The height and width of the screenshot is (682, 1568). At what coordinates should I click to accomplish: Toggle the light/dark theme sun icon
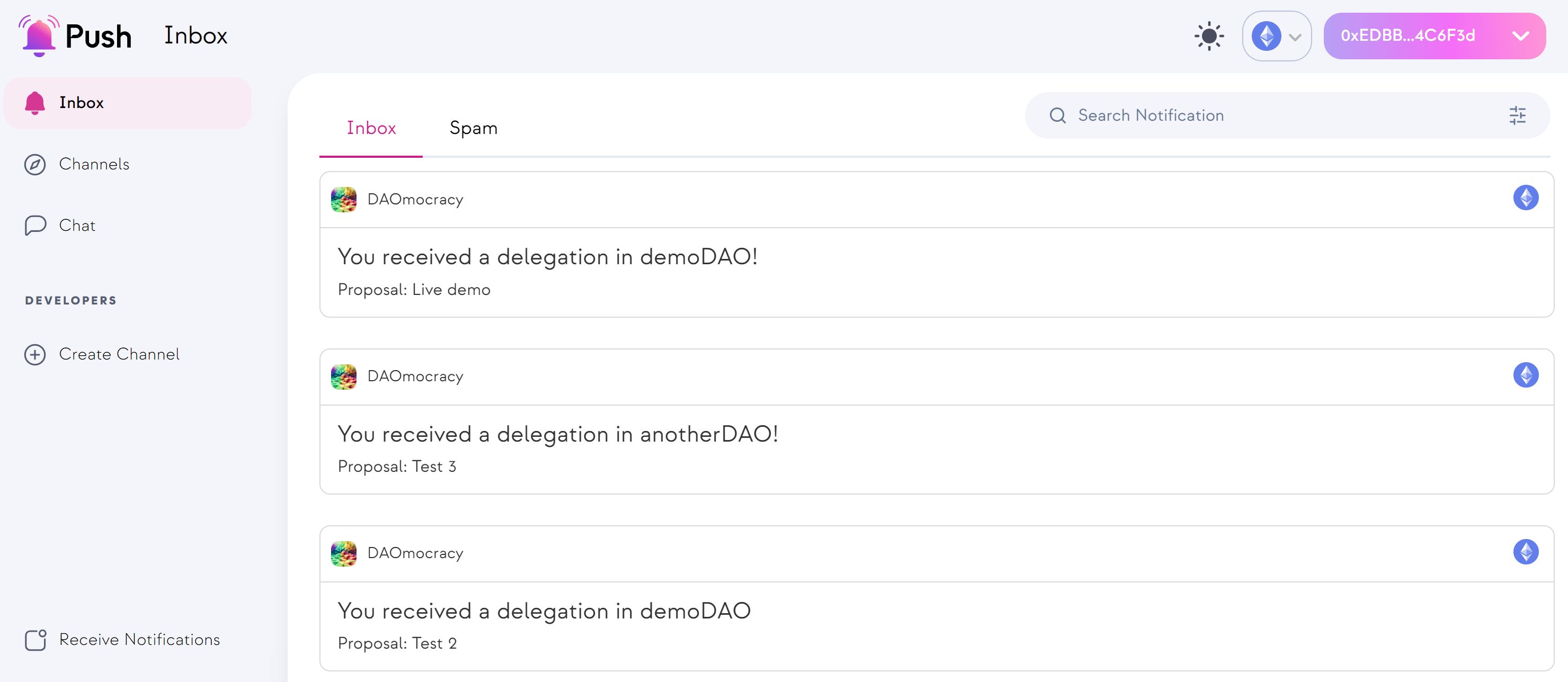pyautogui.click(x=1209, y=36)
